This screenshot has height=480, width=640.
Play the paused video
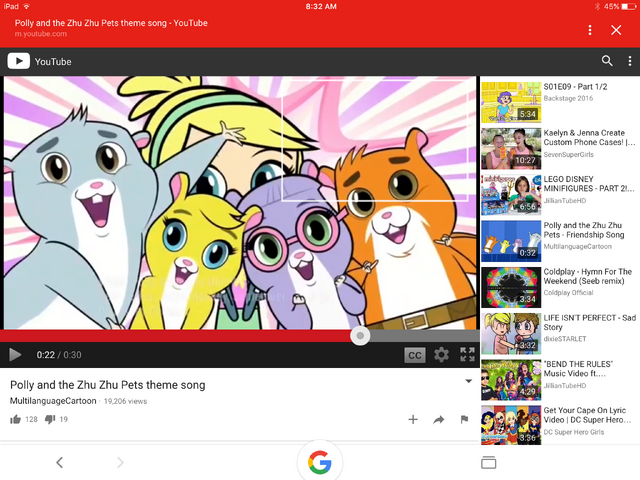click(15, 355)
